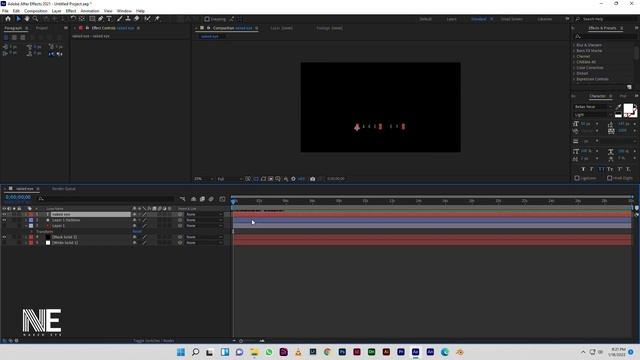The image size is (640, 360).
Task: Click left-align text icon in Paragraph panel
Action: coord(6,38)
